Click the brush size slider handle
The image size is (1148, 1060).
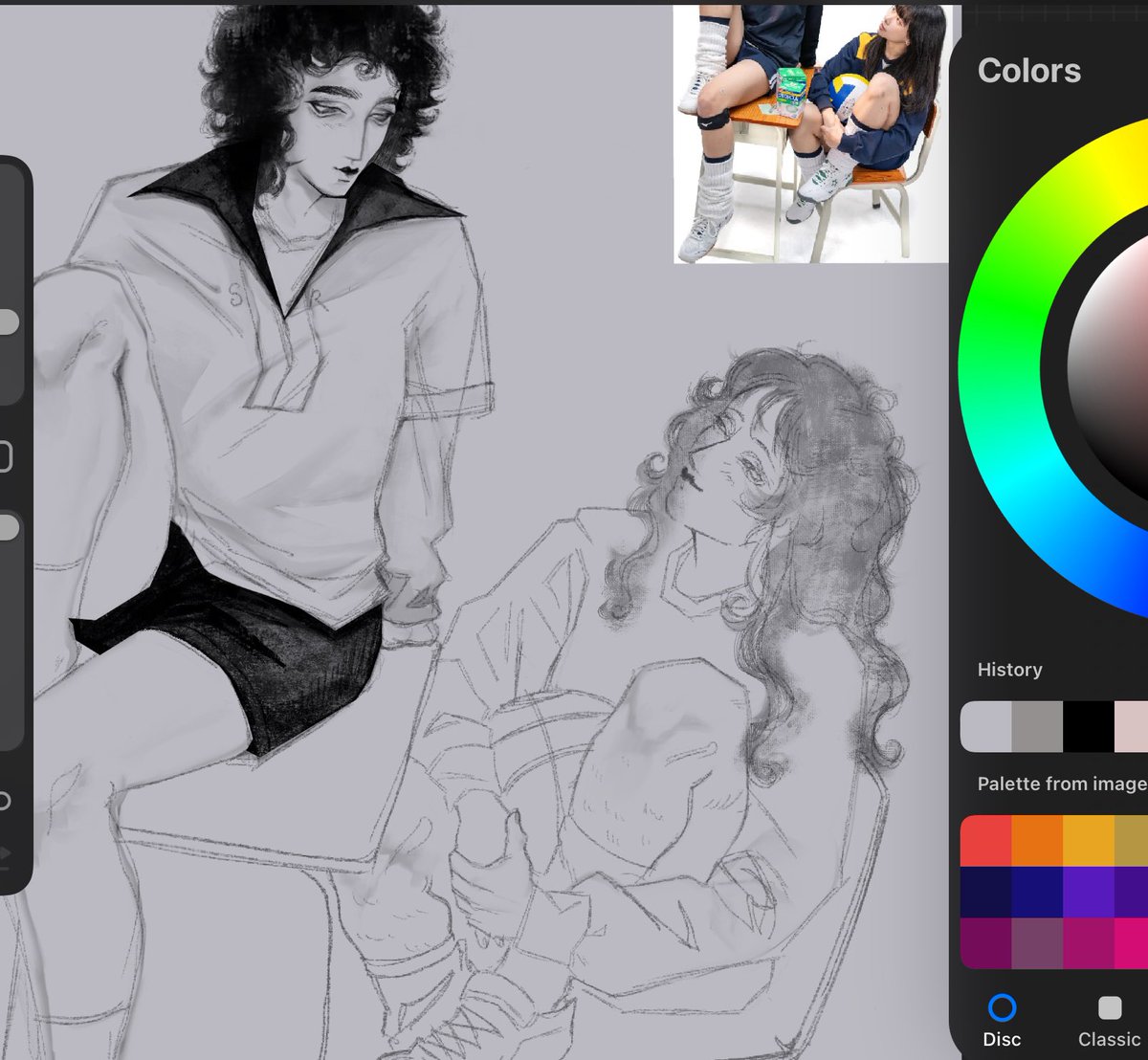click(7, 322)
